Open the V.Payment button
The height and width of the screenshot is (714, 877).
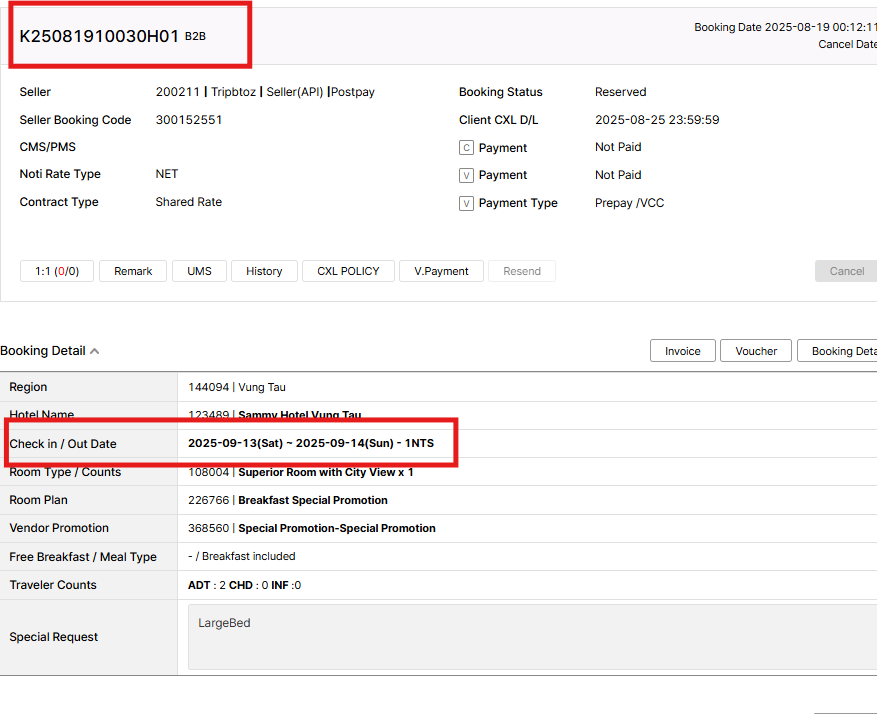click(x=441, y=271)
